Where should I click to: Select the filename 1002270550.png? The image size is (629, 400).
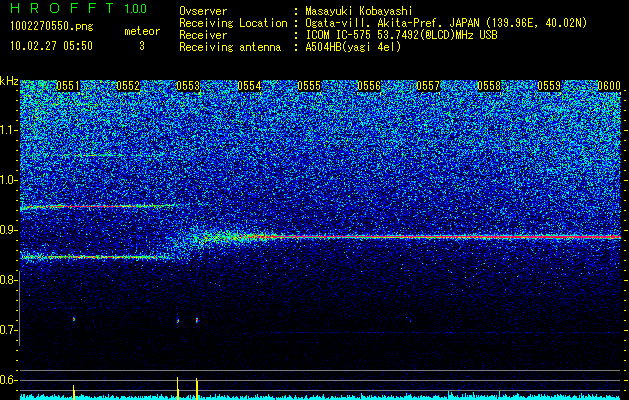point(52,27)
